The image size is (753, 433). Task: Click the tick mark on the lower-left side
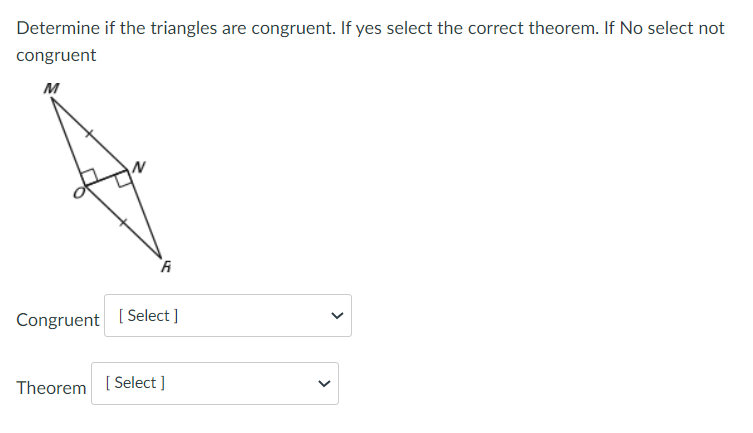coord(122,224)
